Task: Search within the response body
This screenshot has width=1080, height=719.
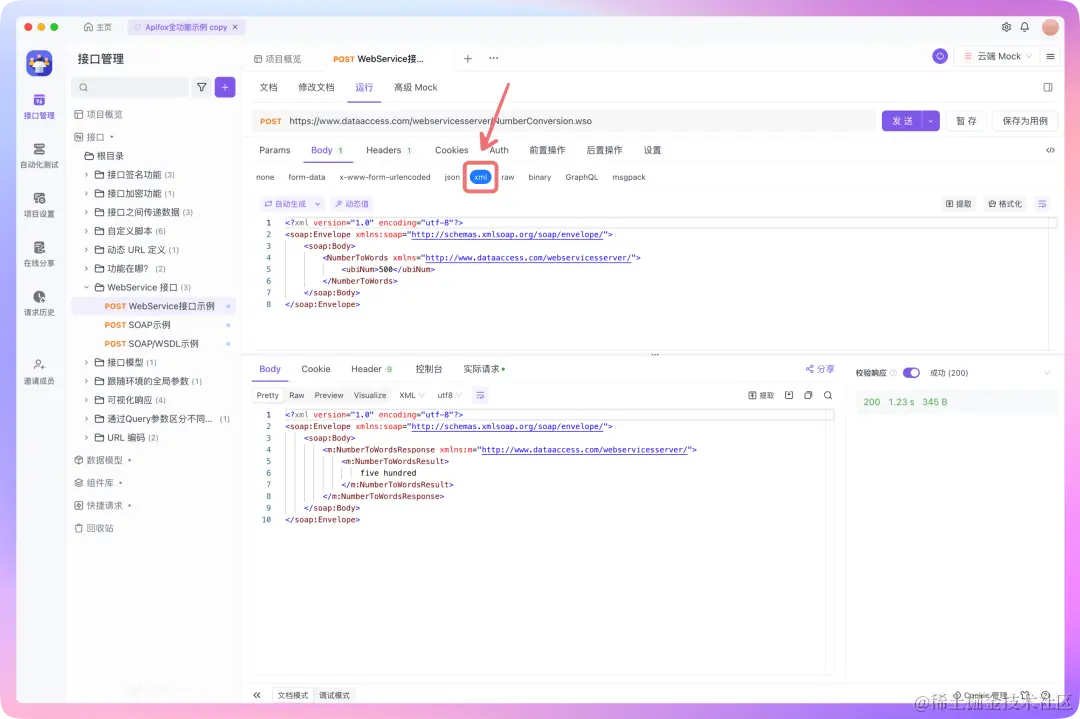Action: 828,395
